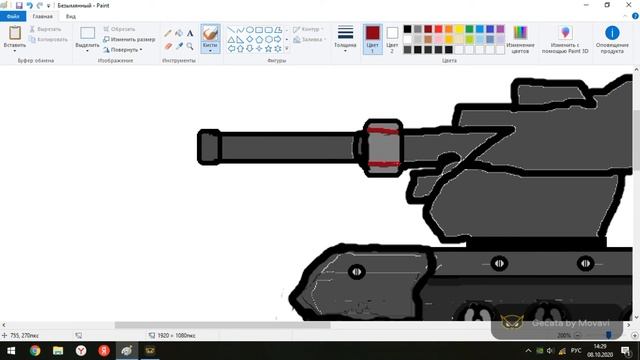Click the Save icon in quick access toolbar
This screenshot has width=640, height=360.
coord(19,5)
